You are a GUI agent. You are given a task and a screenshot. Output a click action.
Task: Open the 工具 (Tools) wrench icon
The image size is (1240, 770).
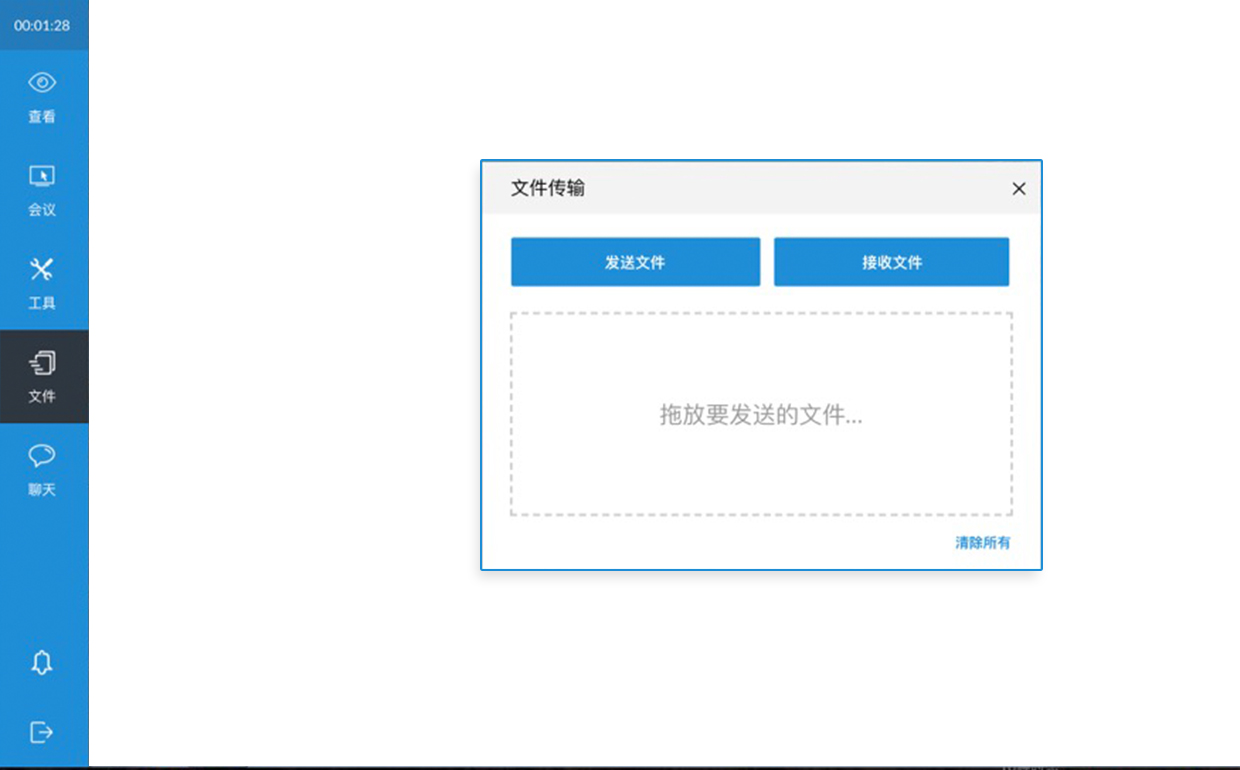pyautogui.click(x=42, y=269)
